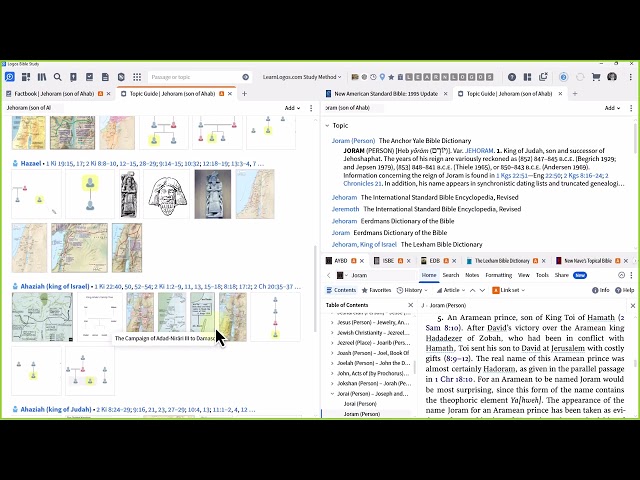The height and width of the screenshot is (480, 640).
Task: Open the JEHORAM variant link in the article
Action: click(479, 151)
